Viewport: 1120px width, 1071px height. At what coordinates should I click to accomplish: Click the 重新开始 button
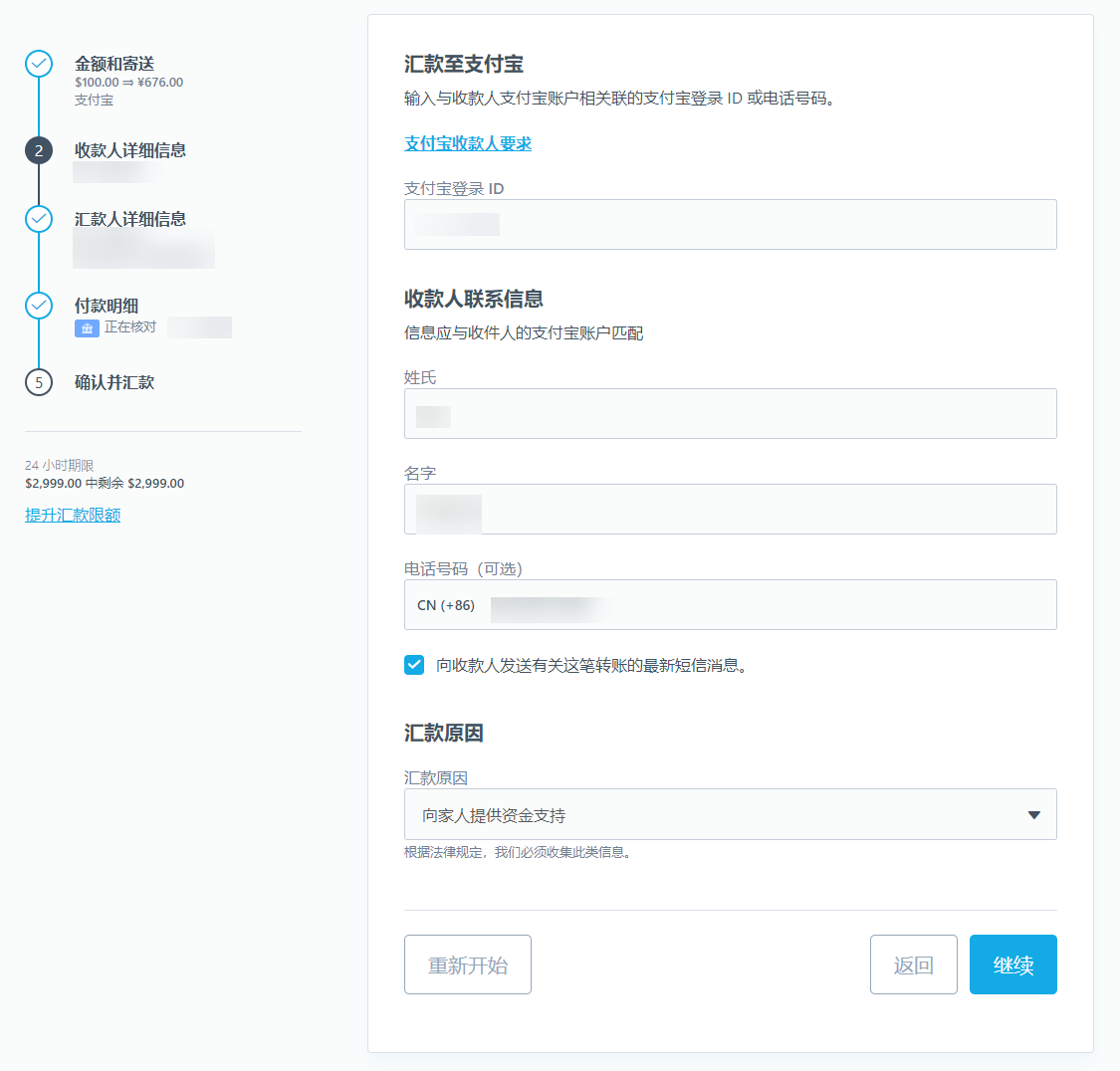468,964
